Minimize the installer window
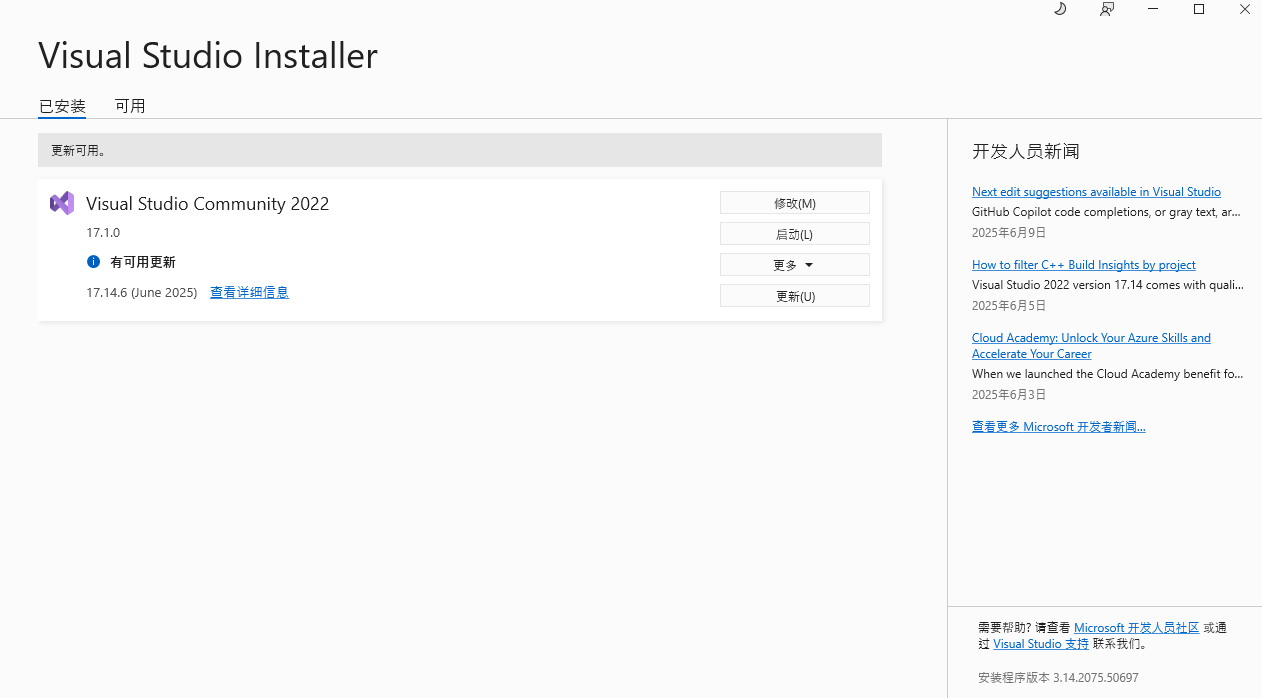The height and width of the screenshot is (698, 1262). pos(1153,9)
